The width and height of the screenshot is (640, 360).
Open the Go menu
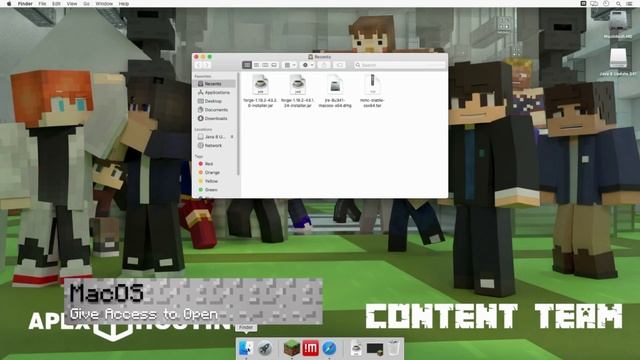87,4
